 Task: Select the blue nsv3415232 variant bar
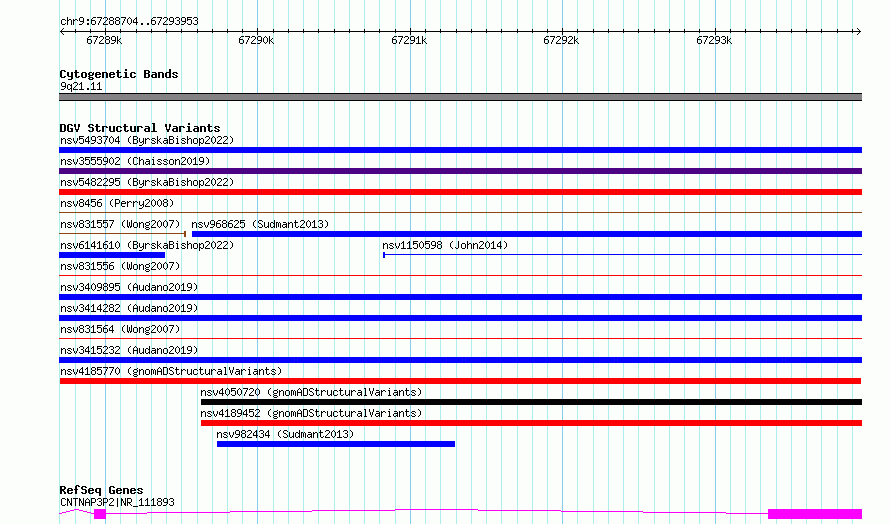click(460, 360)
